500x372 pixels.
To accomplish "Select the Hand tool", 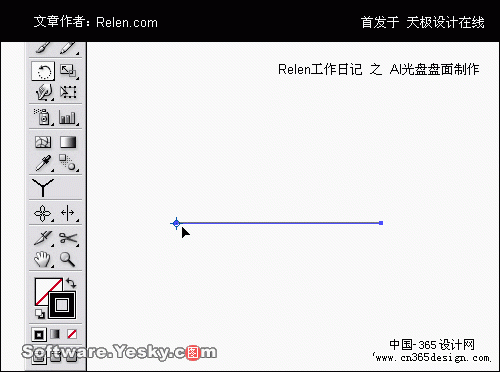I will click(43, 259).
